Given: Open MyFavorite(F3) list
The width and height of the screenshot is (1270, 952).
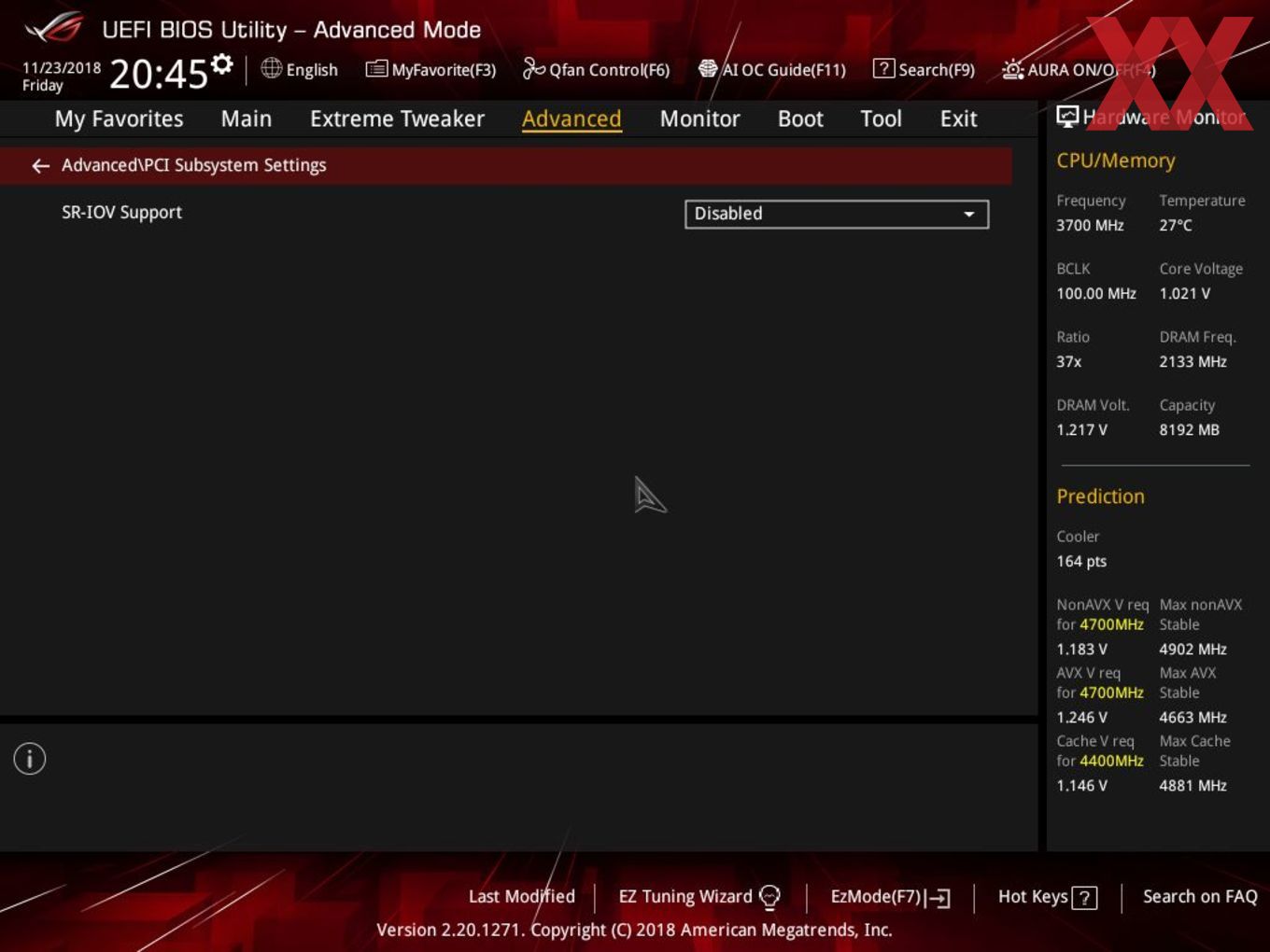Looking at the screenshot, I should point(430,70).
